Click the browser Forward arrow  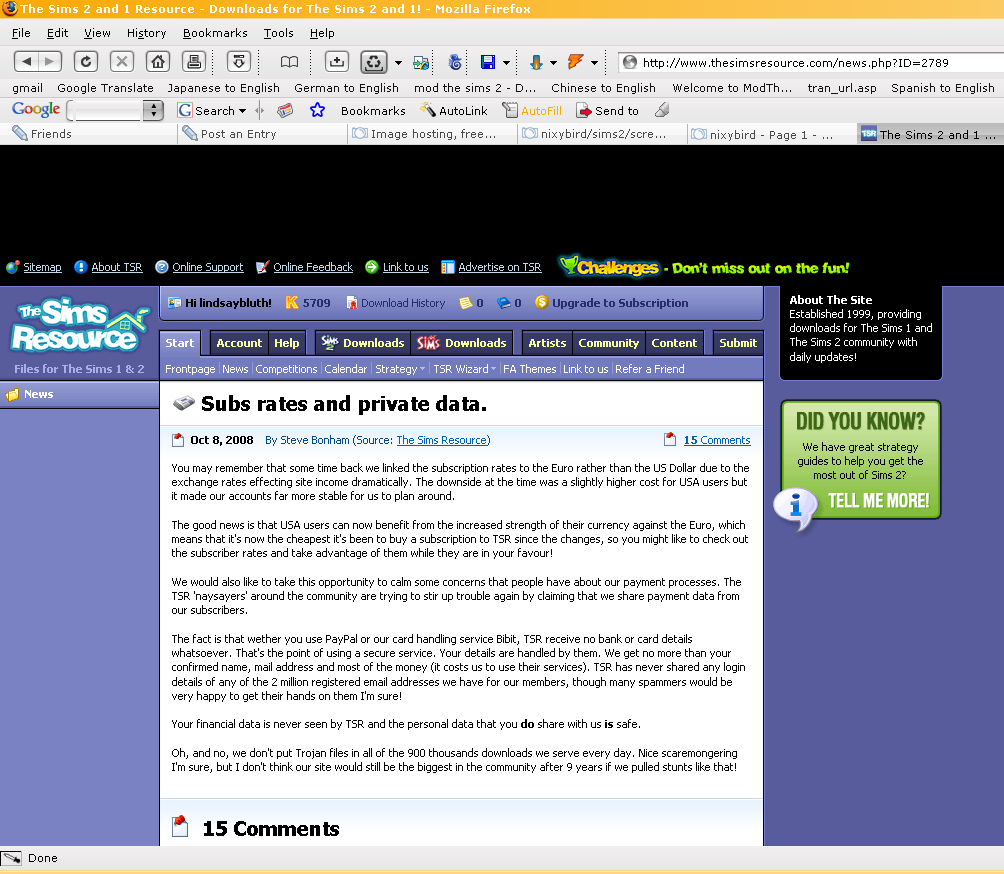point(50,62)
